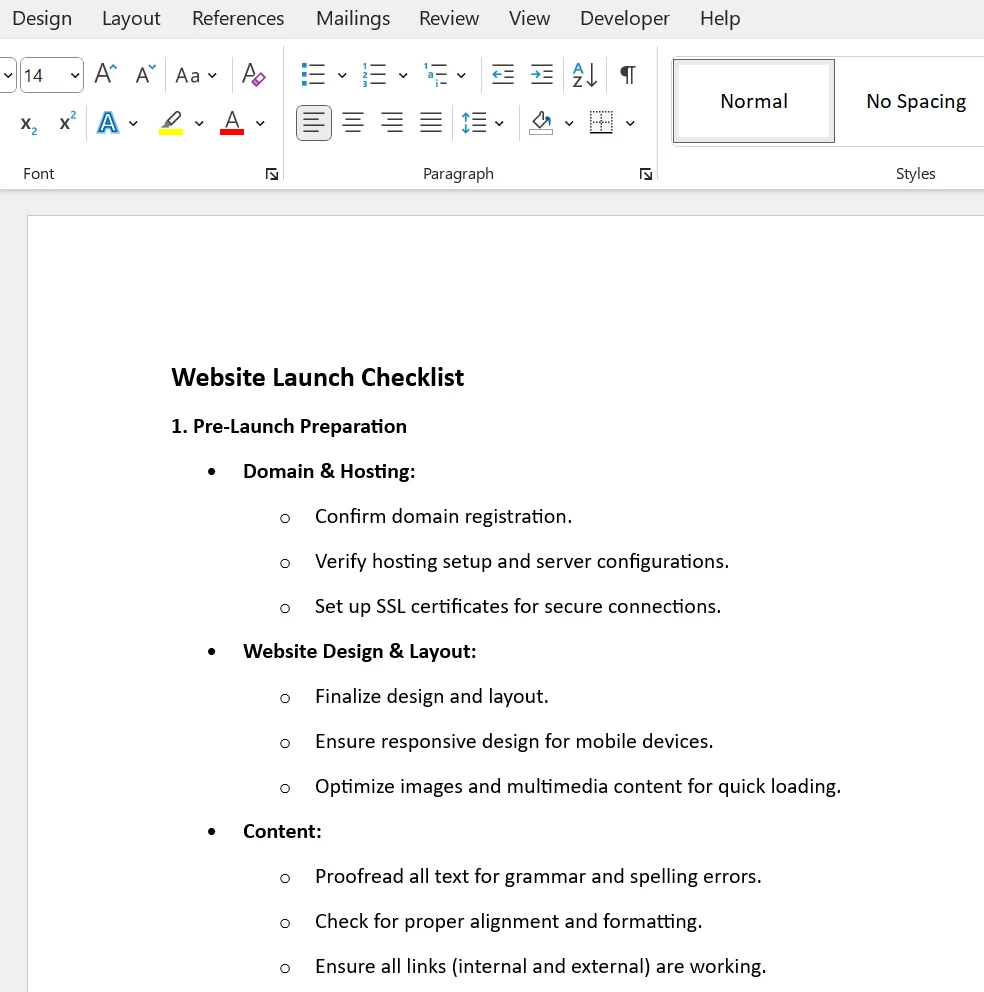
Task: Apply the Normal style
Action: (x=754, y=101)
